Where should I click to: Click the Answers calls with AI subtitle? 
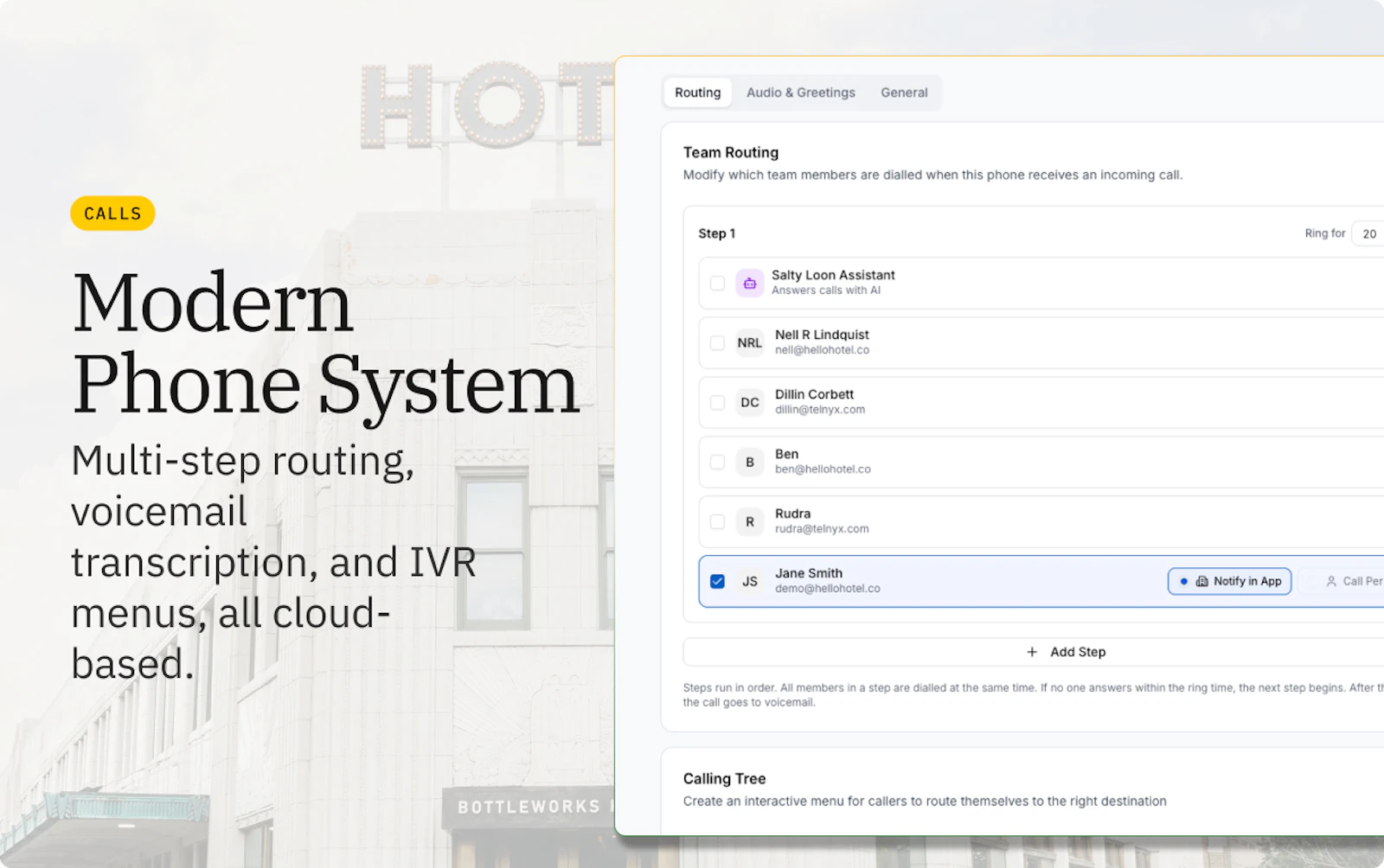tap(826, 290)
